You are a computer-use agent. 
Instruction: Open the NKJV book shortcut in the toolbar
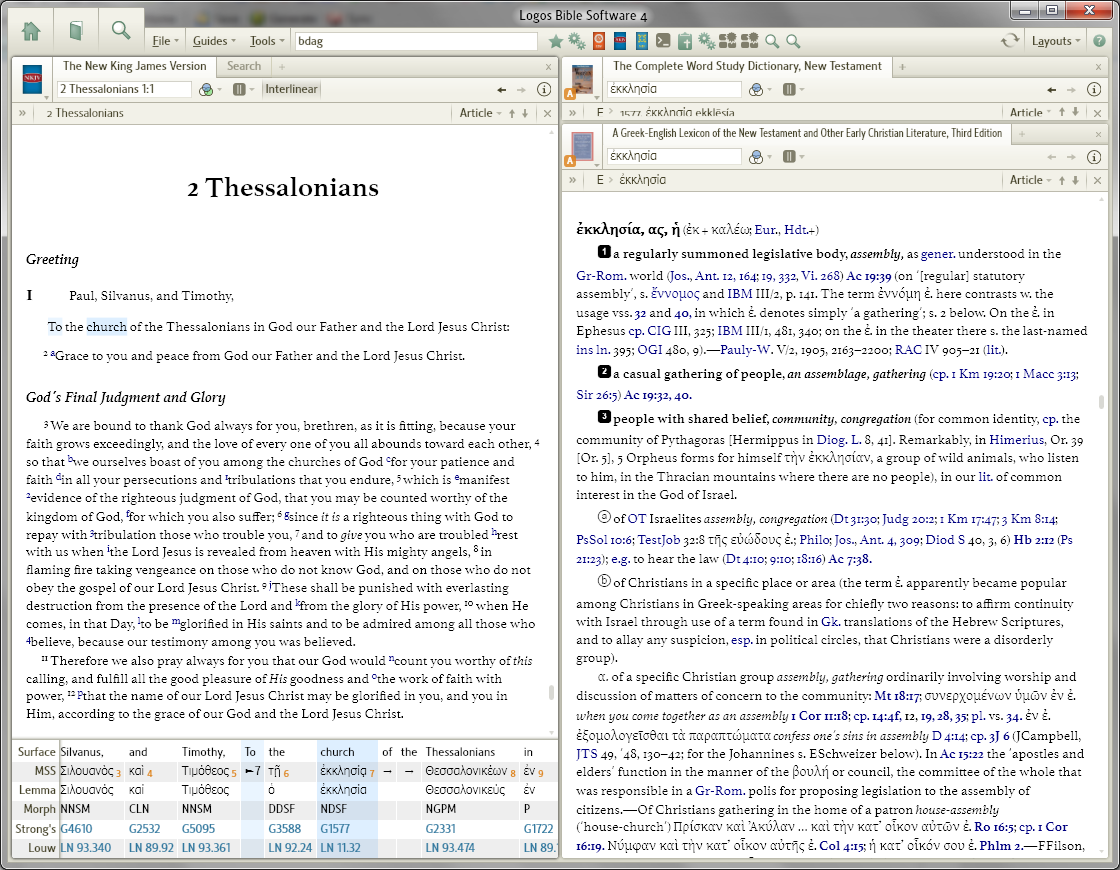click(x=620, y=41)
